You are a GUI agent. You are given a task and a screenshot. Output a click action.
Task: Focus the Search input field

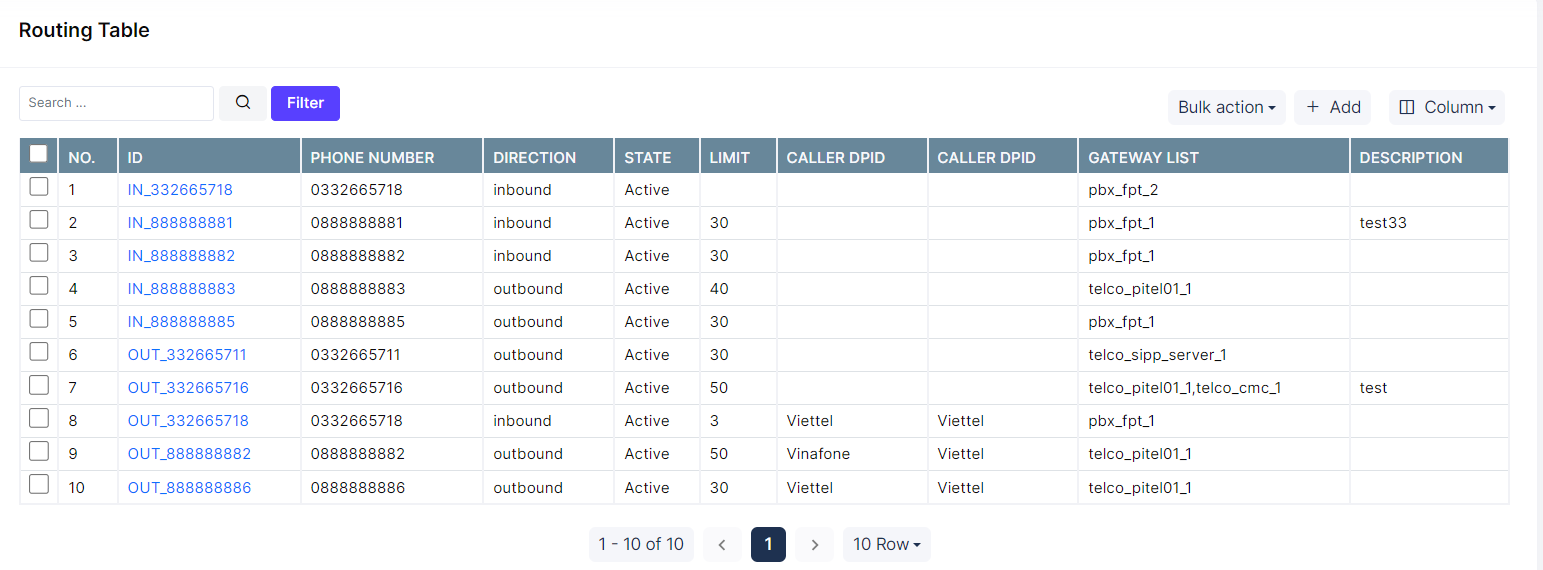click(x=116, y=103)
